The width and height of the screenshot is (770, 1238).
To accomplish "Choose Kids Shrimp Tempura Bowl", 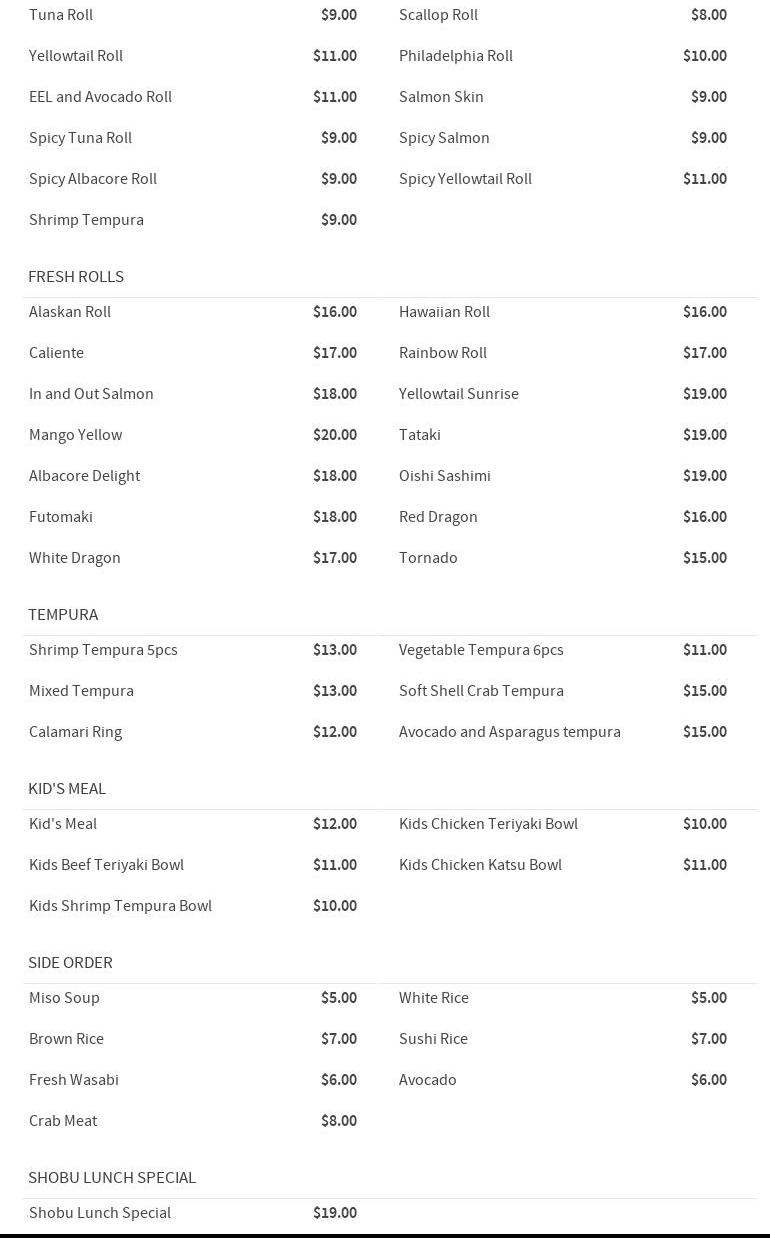I will 120,906.
